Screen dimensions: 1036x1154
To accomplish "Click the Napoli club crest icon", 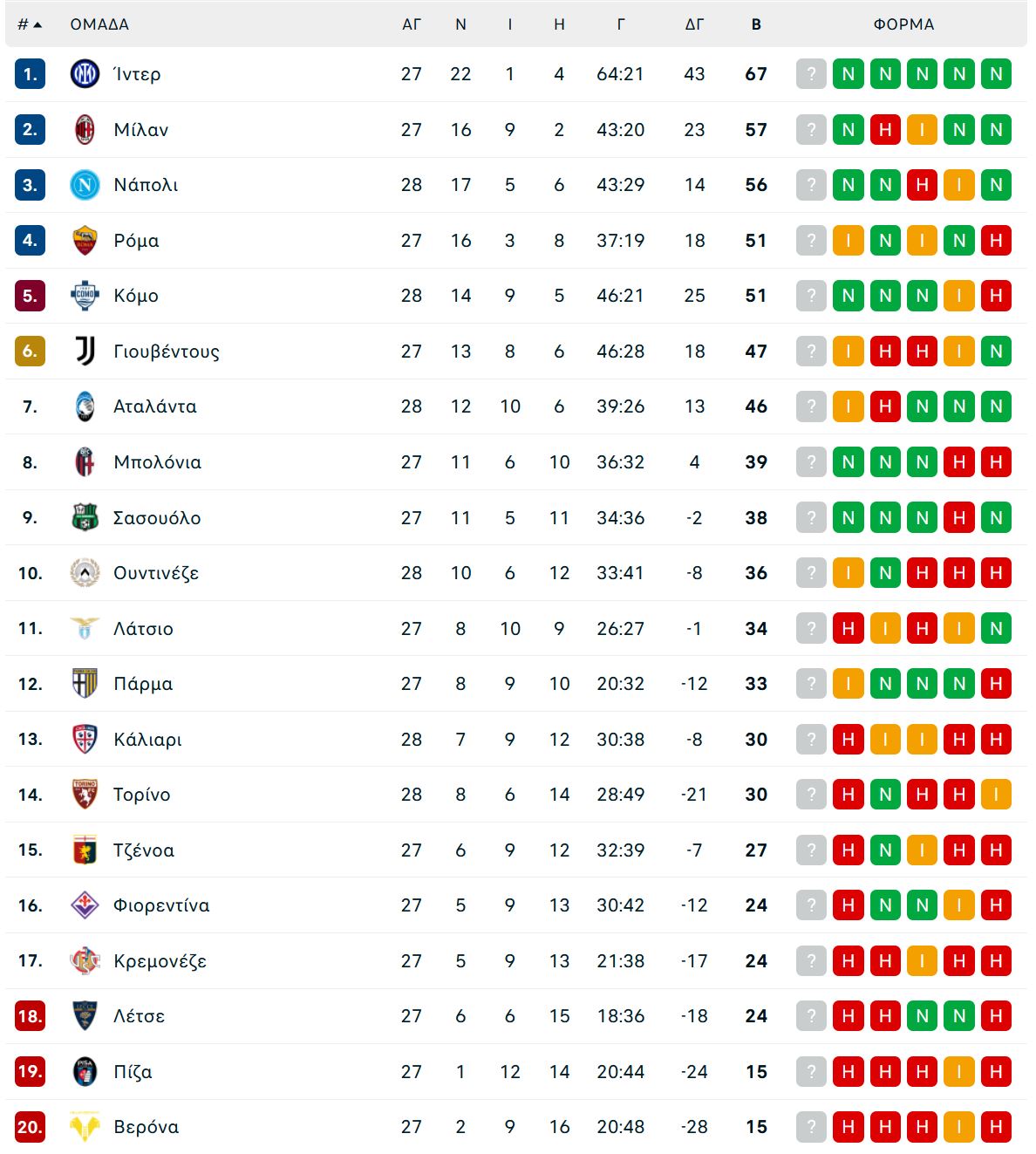I will (x=85, y=185).
